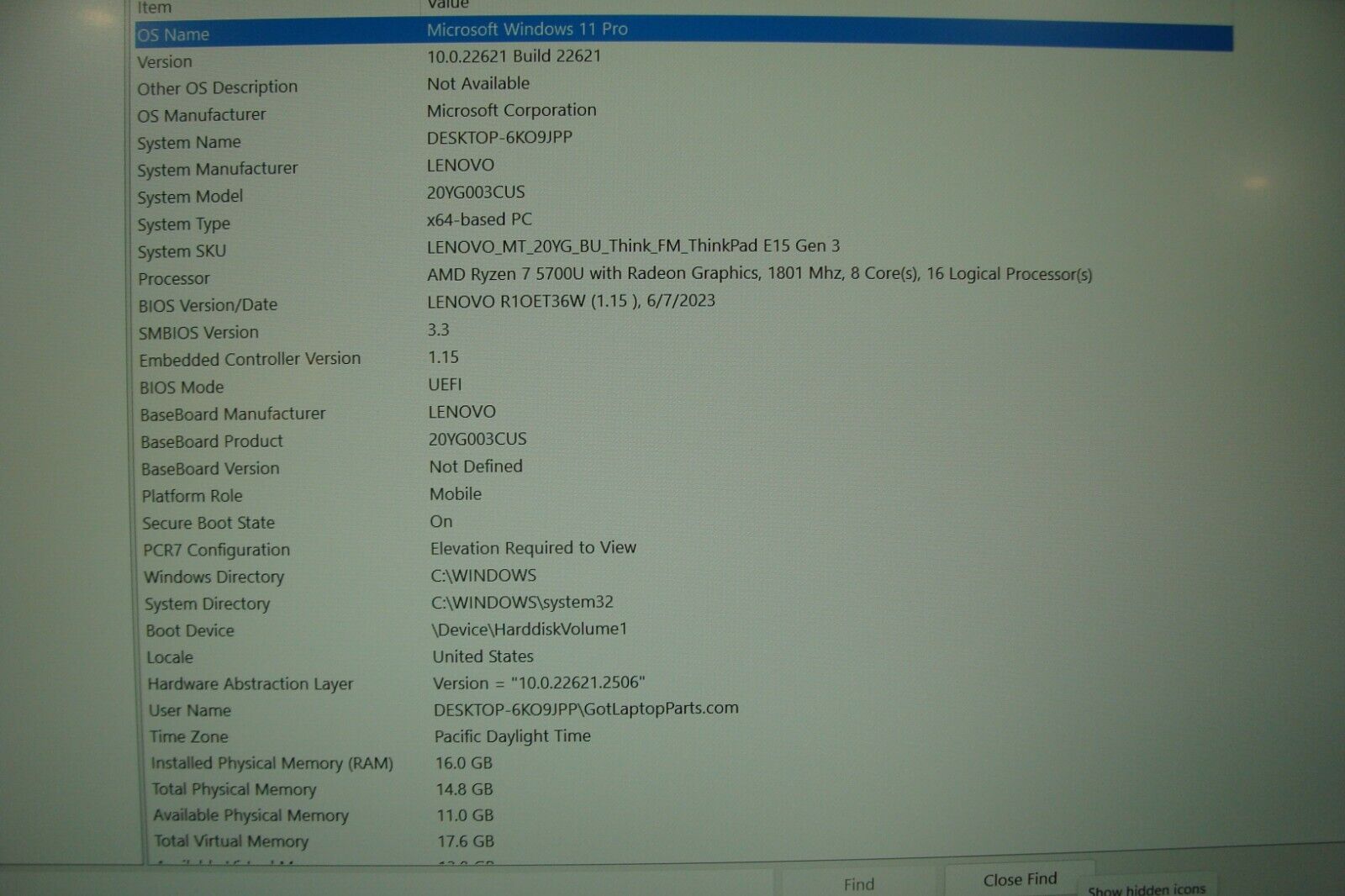
Task: Click the Find button
Action: coord(859,883)
